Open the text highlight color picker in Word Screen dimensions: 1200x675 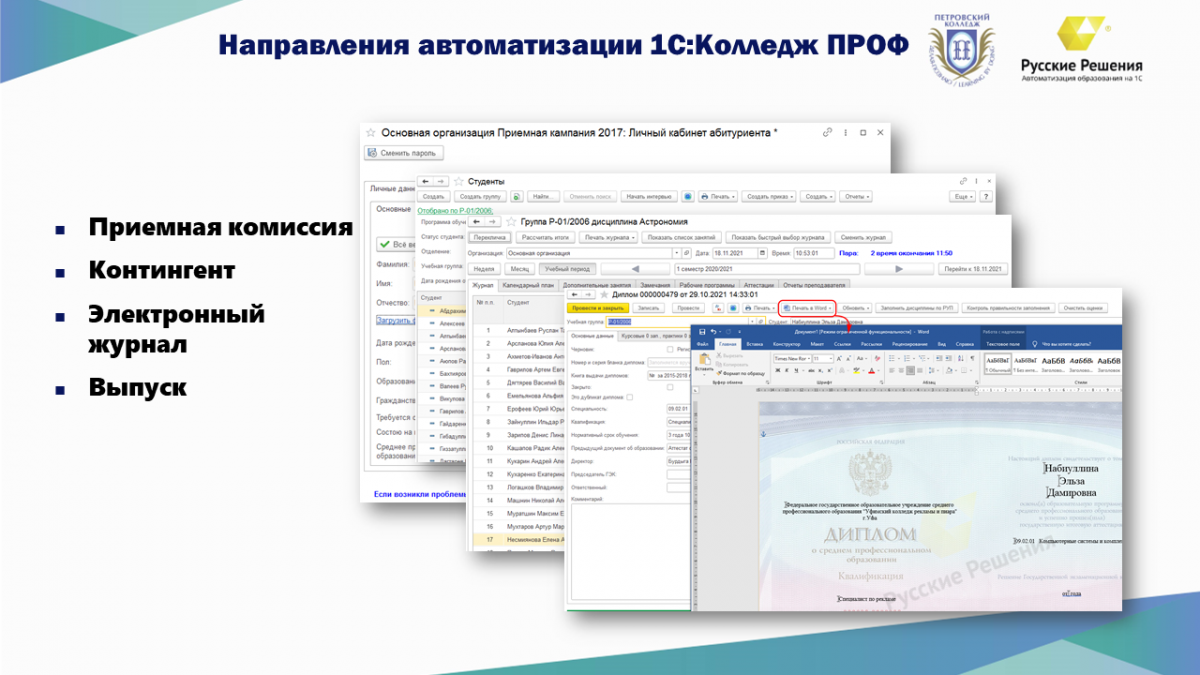tap(857, 370)
